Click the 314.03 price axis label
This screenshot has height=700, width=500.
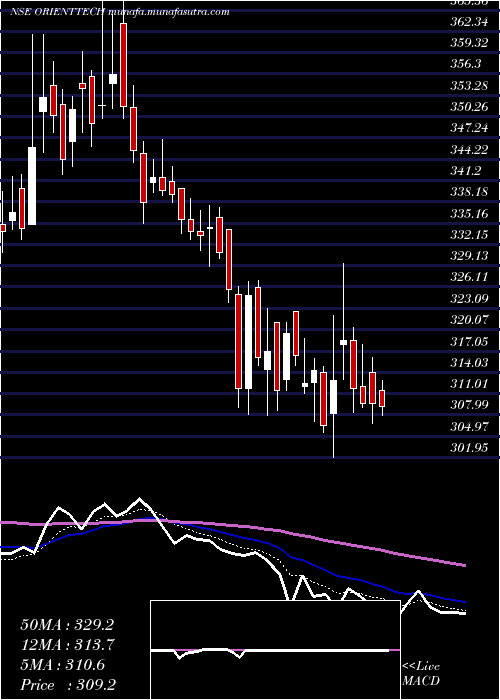point(468,362)
